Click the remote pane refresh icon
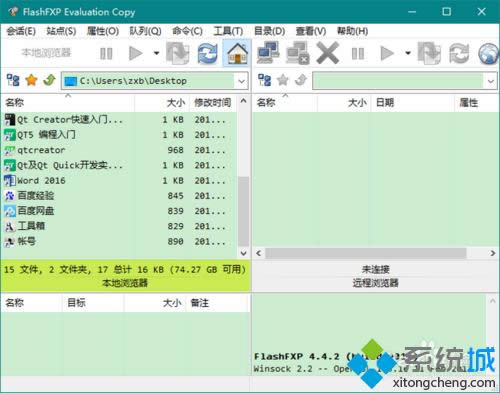Screen dimensions: 500x393 tap(459, 53)
